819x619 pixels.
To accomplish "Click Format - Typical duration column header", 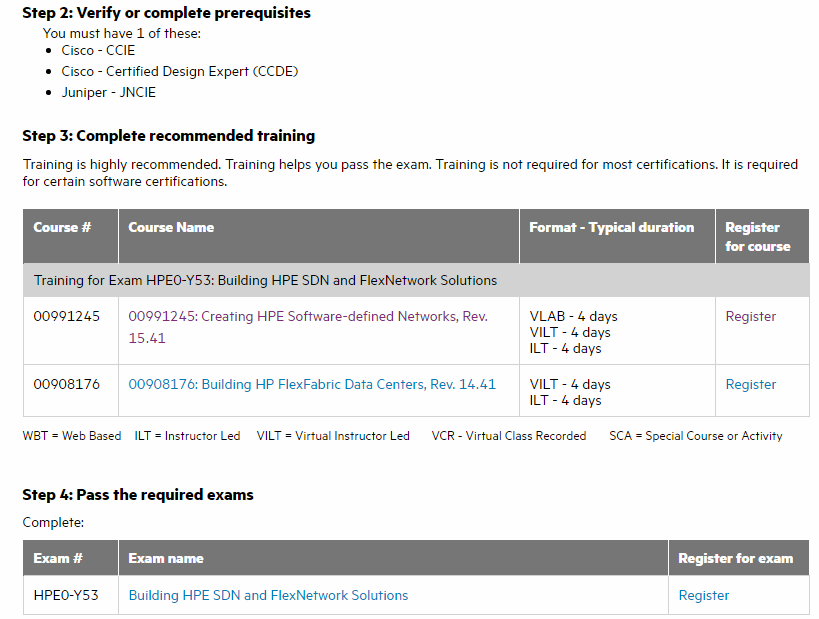I will pos(617,236).
